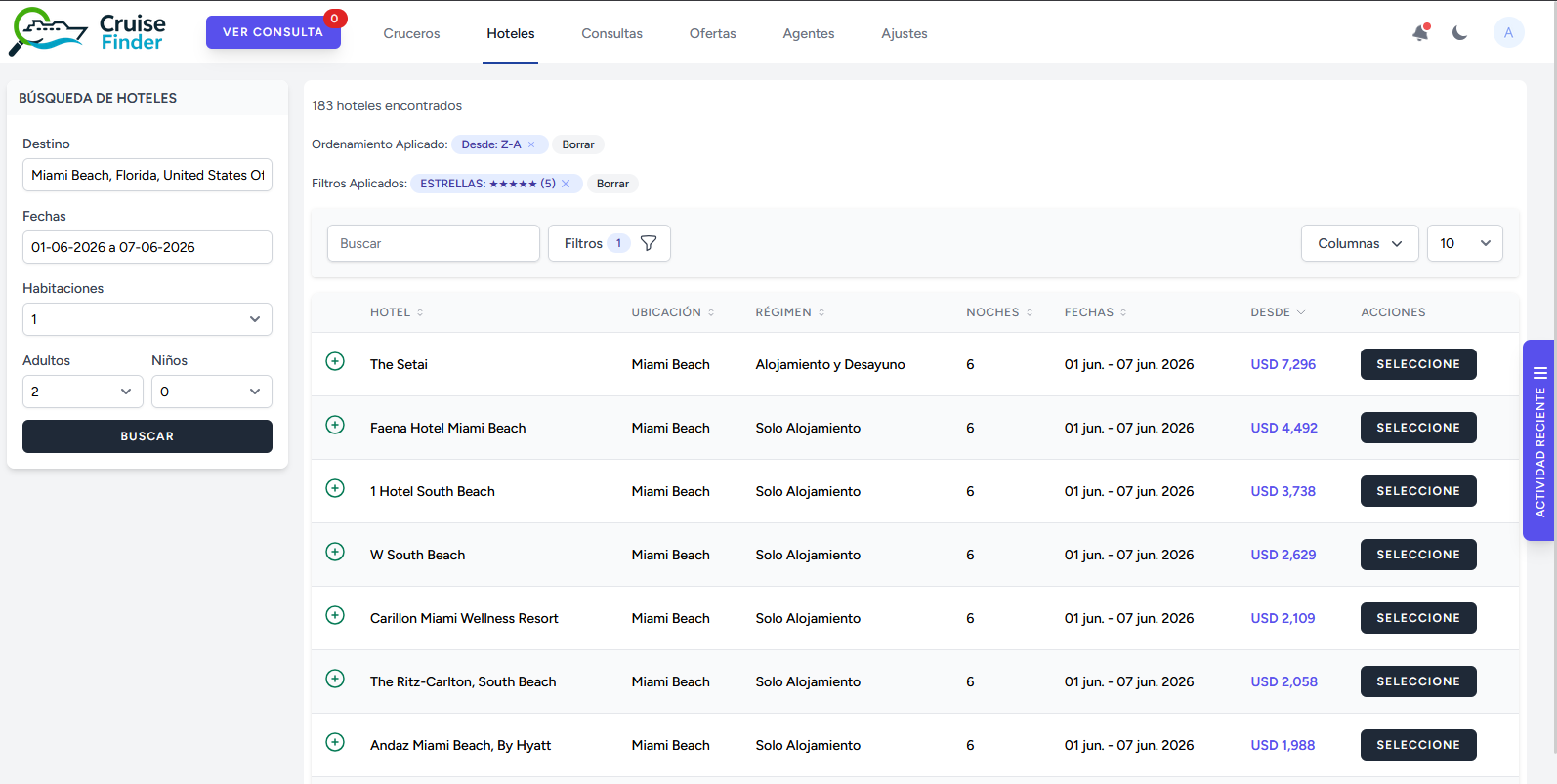The image size is (1557, 784).
Task: Open the notifications bell
Action: (x=1420, y=33)
